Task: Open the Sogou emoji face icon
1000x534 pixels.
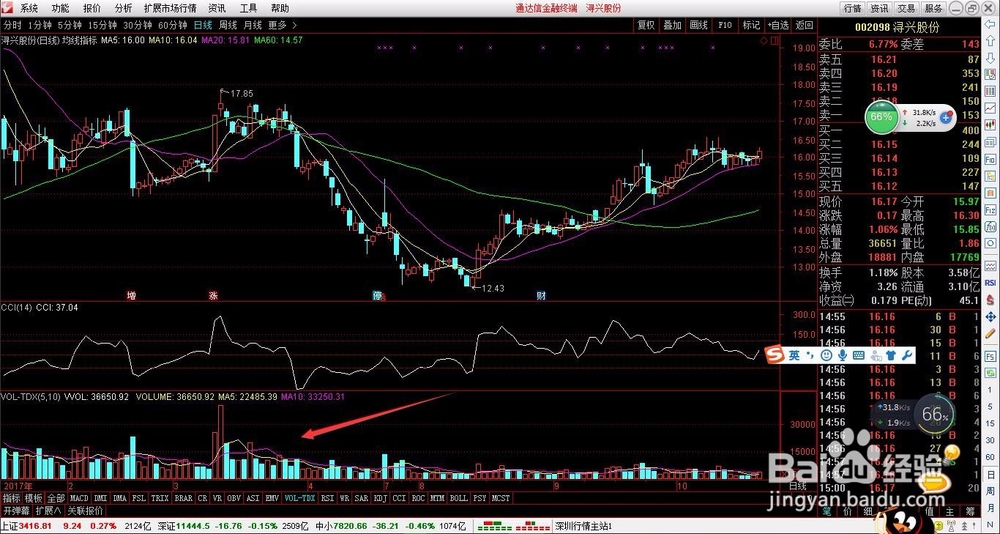Action: pos(827,355)
